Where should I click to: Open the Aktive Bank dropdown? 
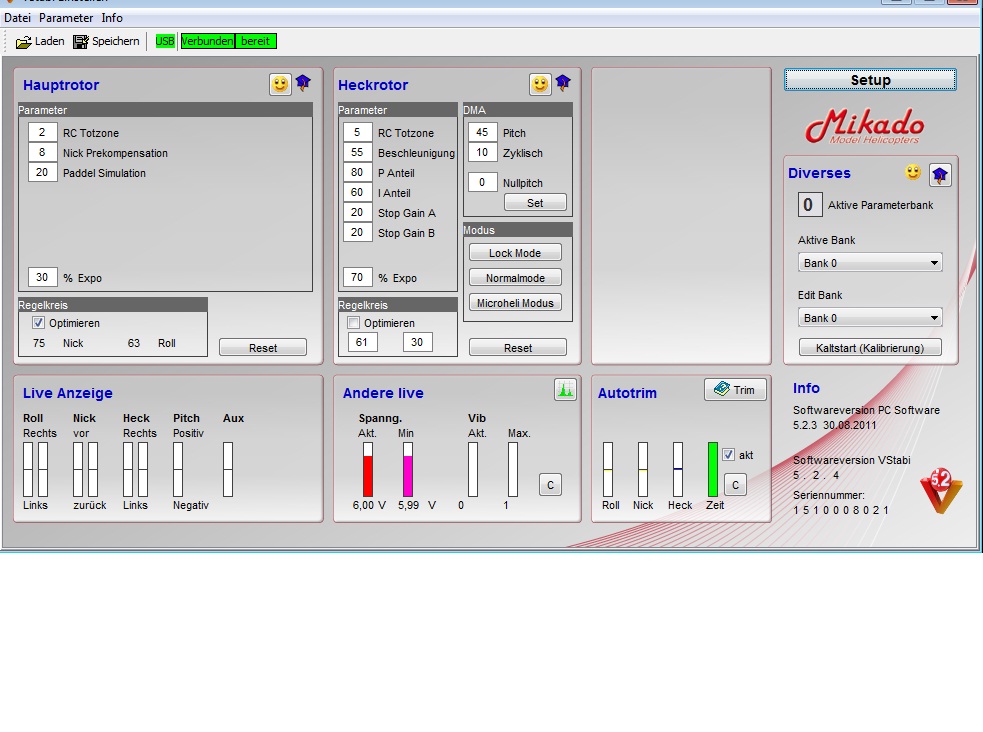870,263
